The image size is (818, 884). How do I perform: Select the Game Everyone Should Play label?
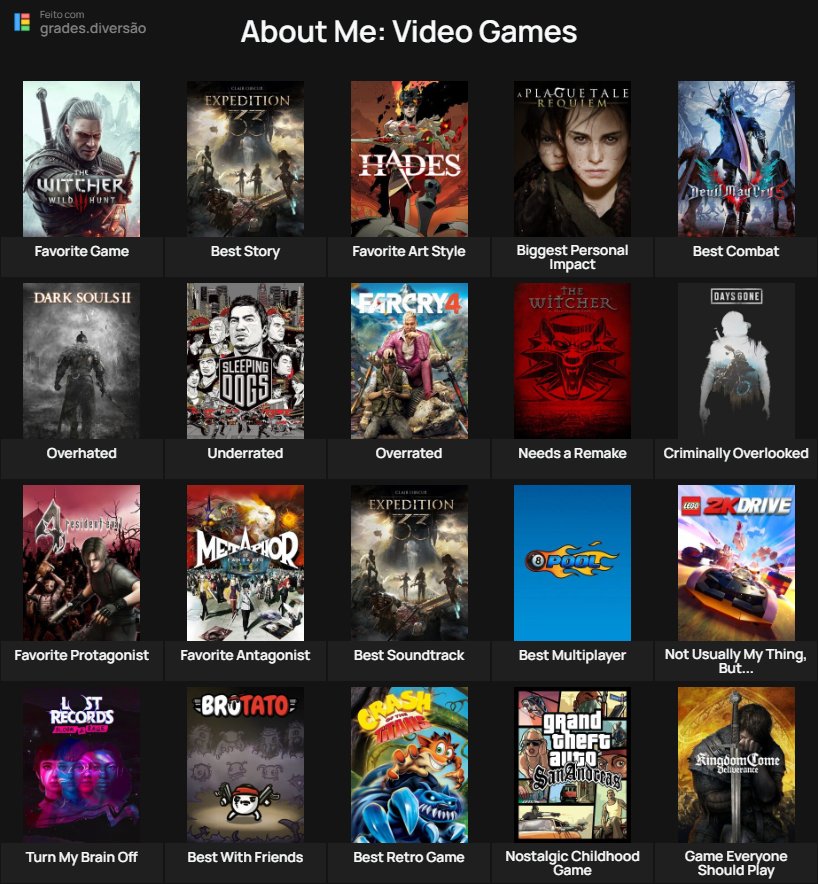(736, 863)
